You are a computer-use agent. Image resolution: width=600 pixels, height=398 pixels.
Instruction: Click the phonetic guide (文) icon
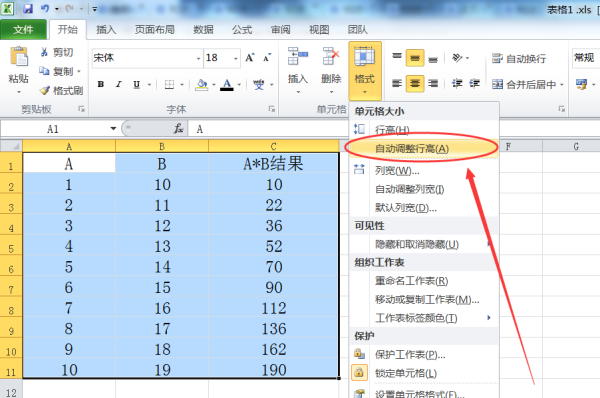[259, 84]
